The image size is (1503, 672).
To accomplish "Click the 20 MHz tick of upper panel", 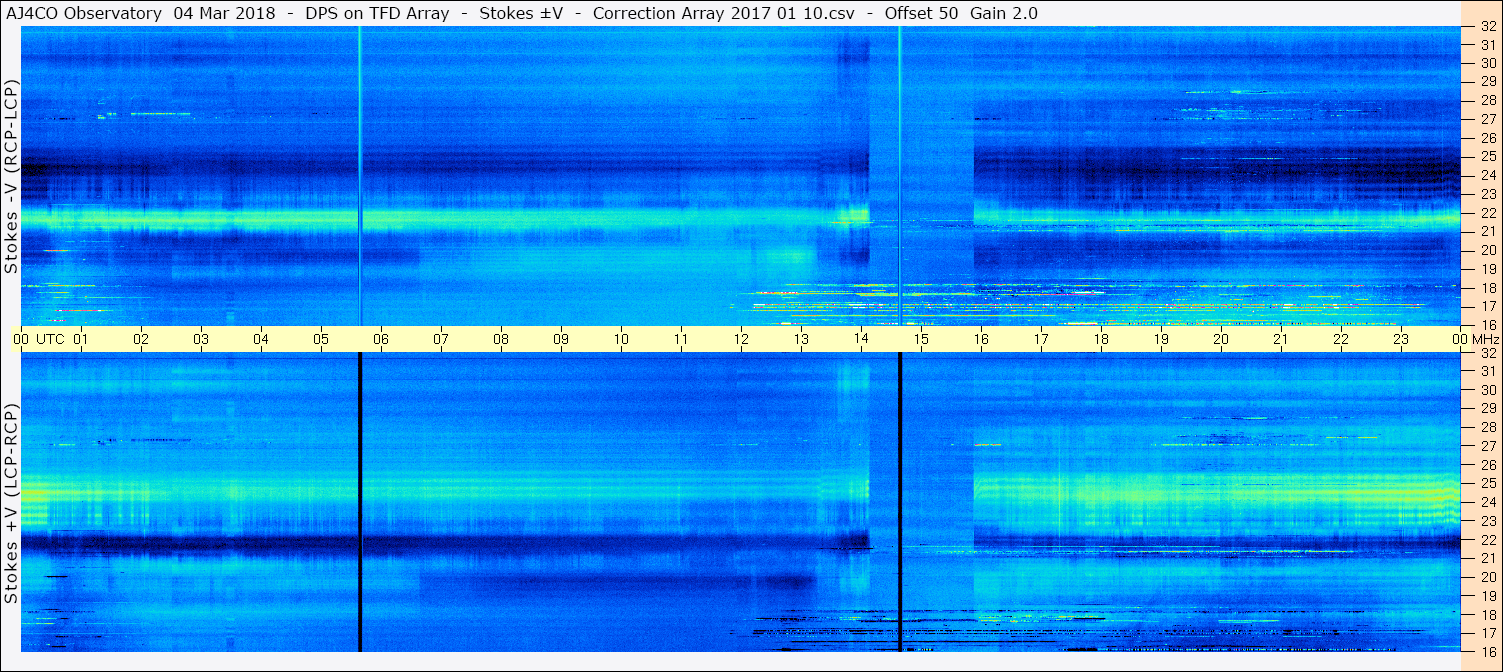I will click(x=1488, y=250).
